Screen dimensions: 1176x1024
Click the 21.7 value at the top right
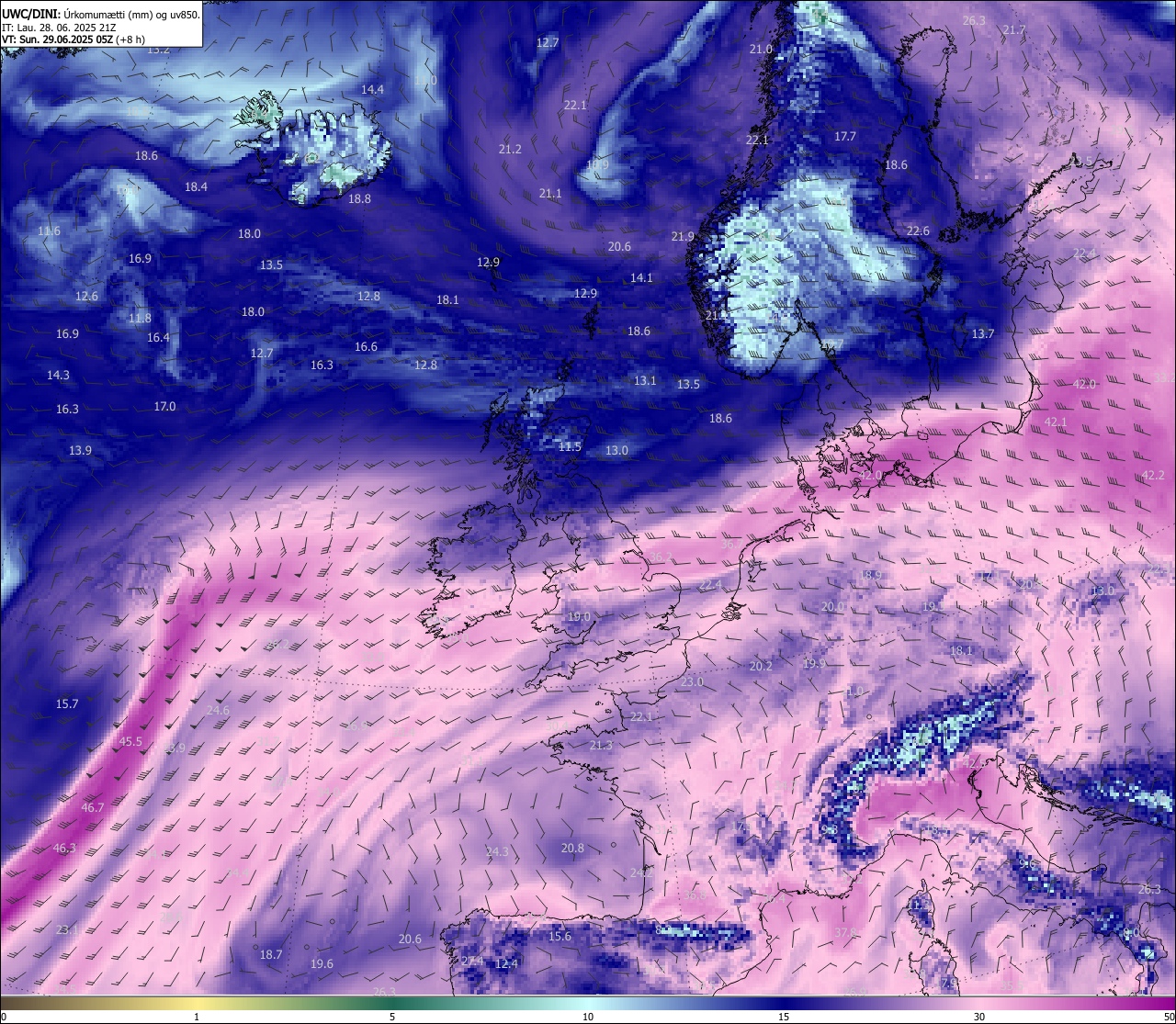(1013, 29)
